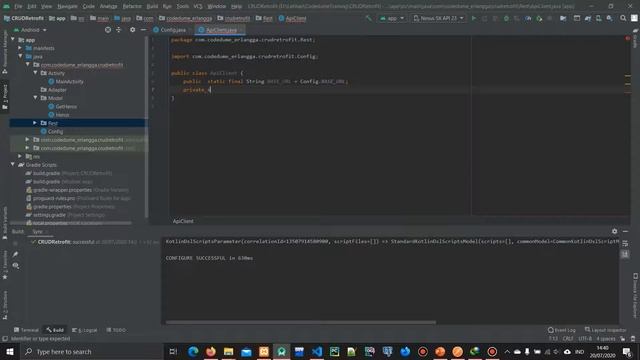Open the Layout Inspector
The image size is (640, 360).
tap(605, 330)
